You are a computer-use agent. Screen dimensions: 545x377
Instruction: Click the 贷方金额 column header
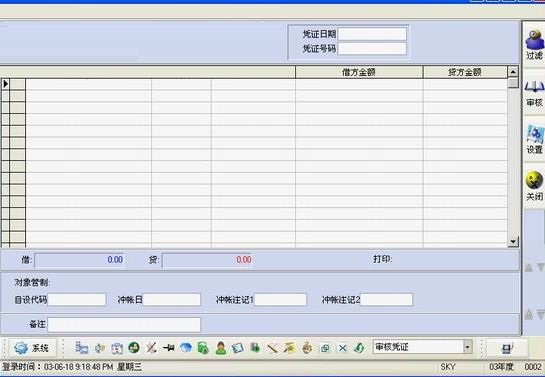pyautogui.click(x=465, y=72)
